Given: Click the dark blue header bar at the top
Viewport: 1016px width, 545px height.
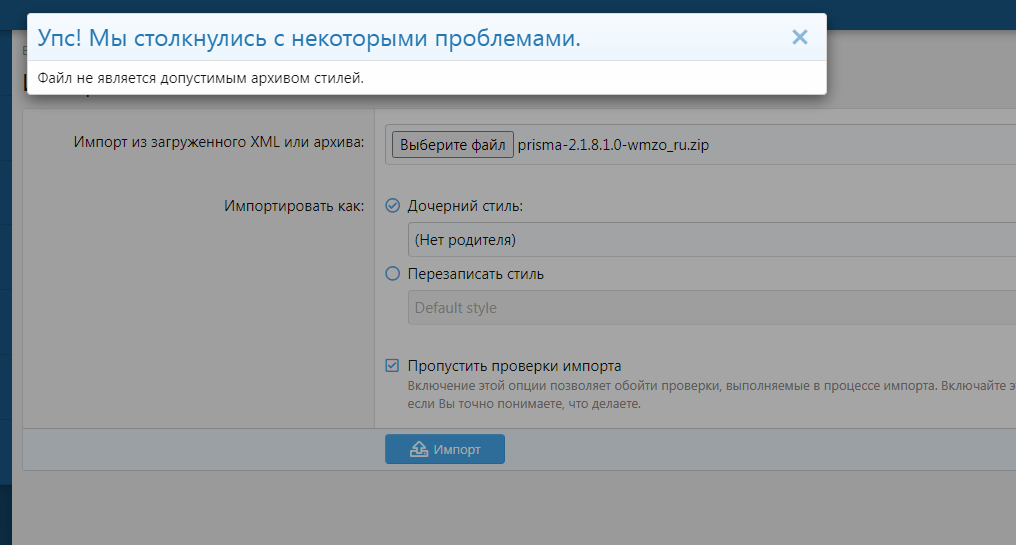Looking at the screenshot, I should (920, 14).
